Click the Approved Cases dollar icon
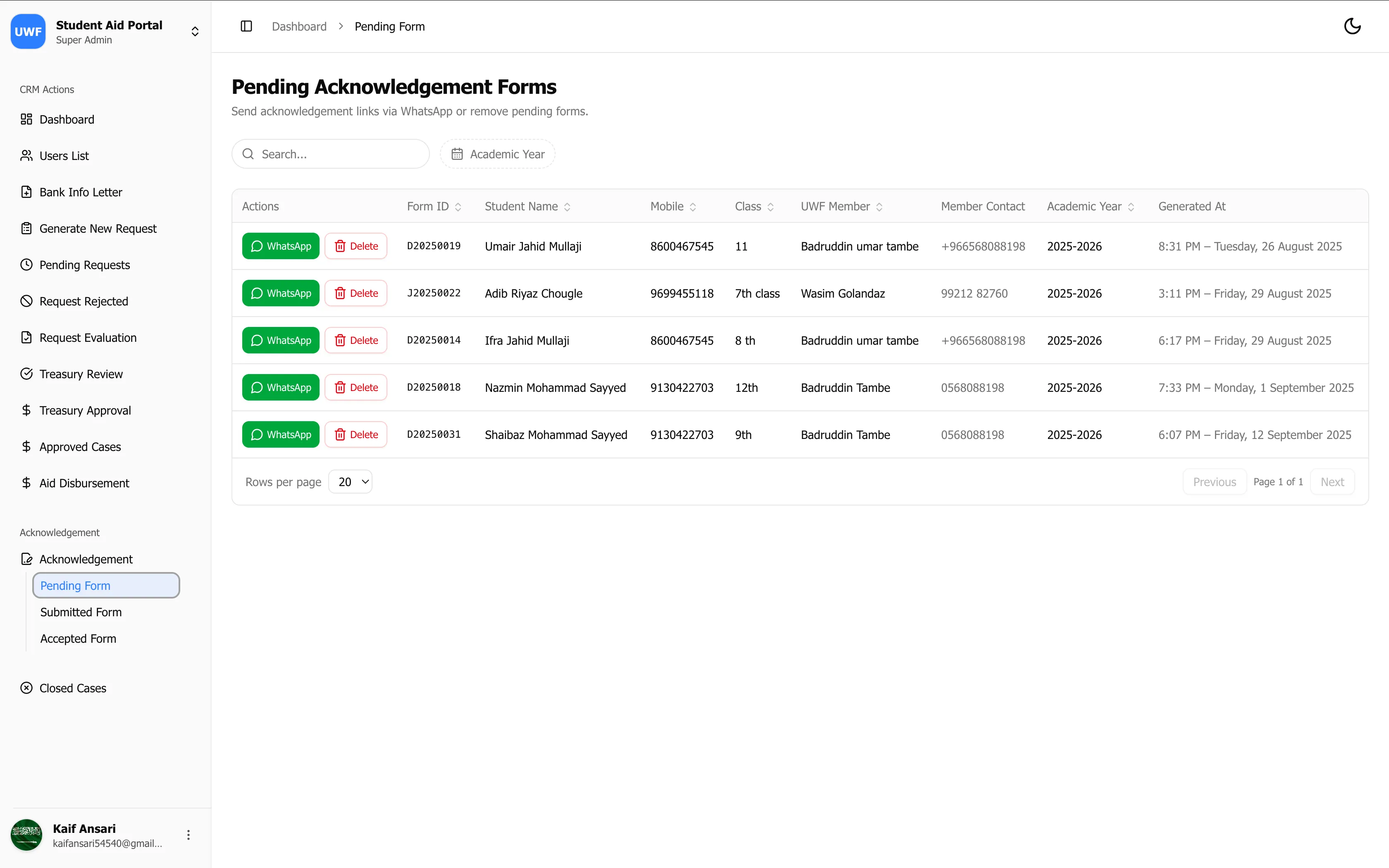This screenshot has width=1389, height=868. [x=26, y=447]
